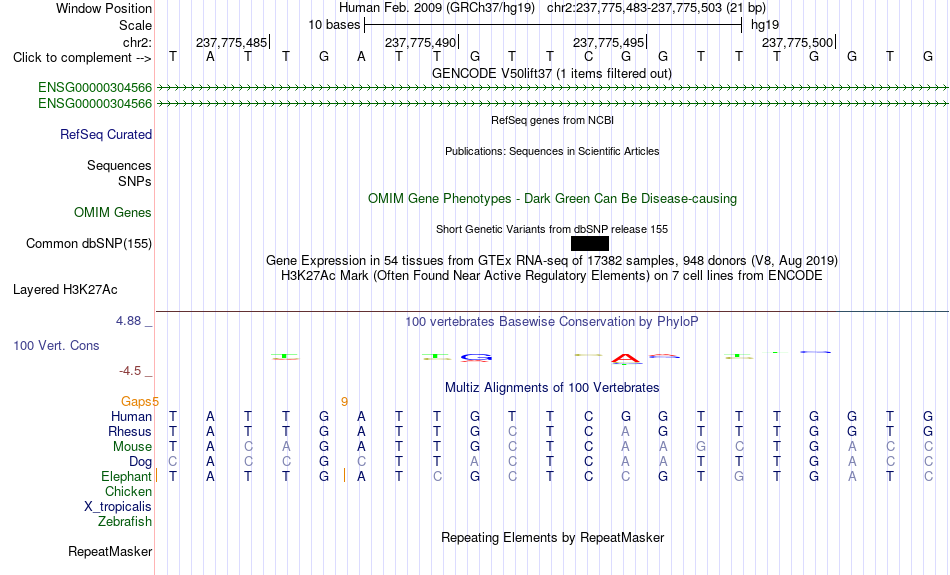Viewport: 950px width, 575px height.
Task: Click the Window Position label
Action: pyautogui.click(x=104, y=8)
